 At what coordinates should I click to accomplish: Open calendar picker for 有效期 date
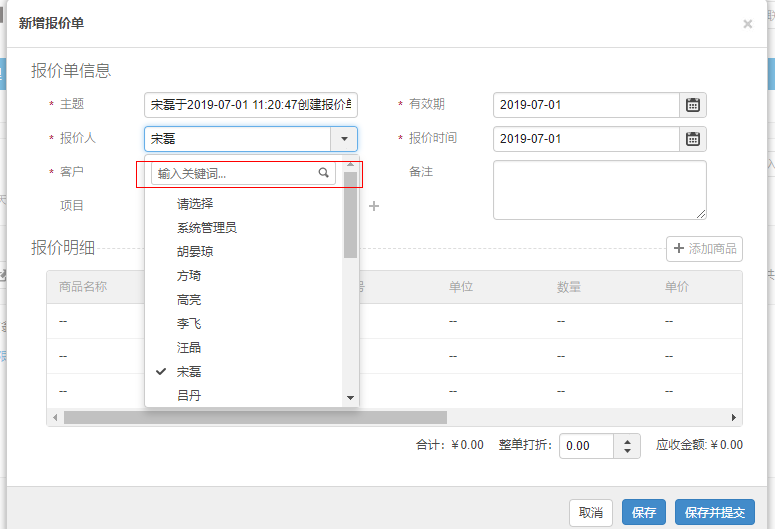coord(693,105)
